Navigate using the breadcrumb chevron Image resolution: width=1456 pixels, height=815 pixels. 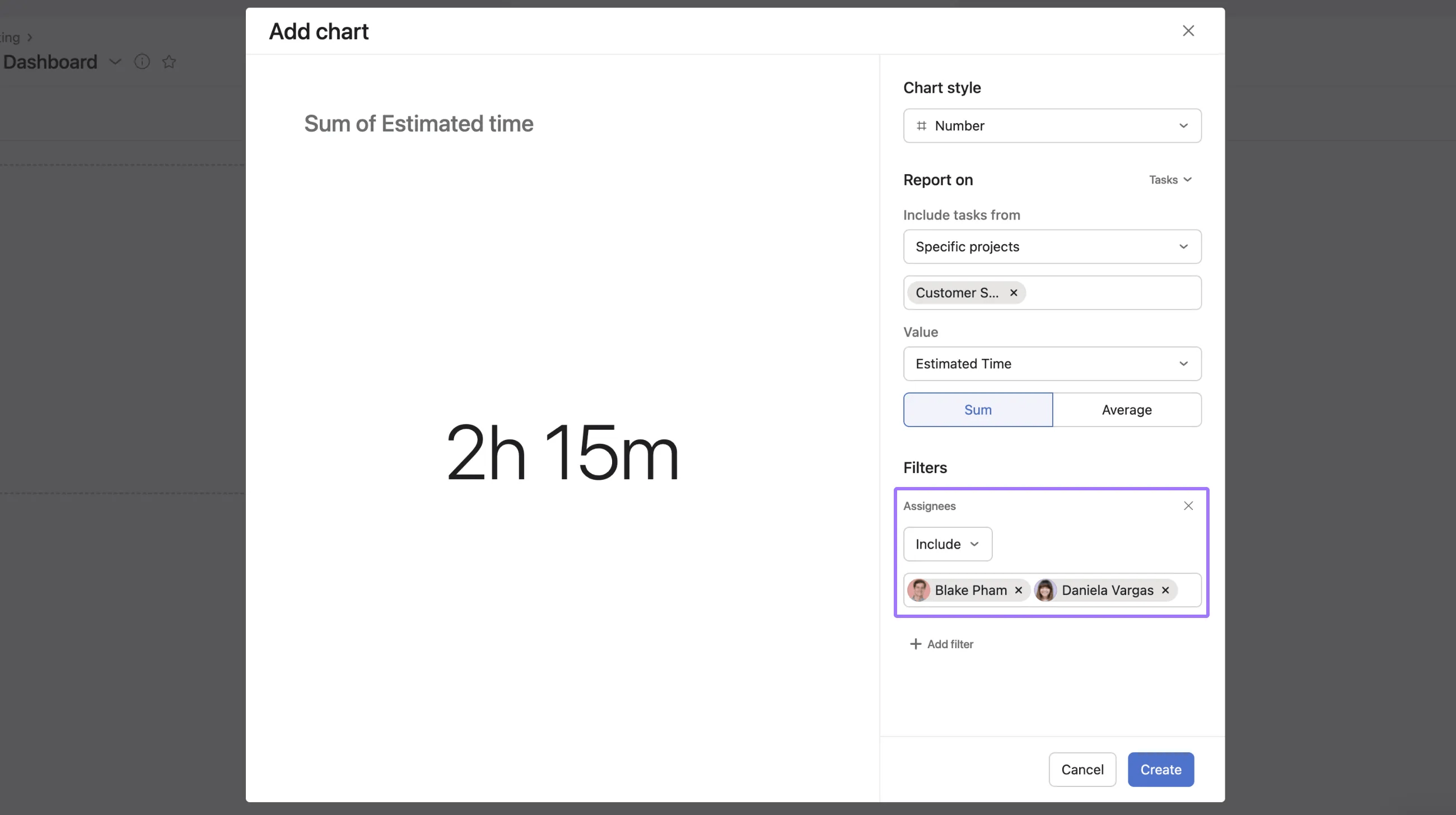coord(30,38)
